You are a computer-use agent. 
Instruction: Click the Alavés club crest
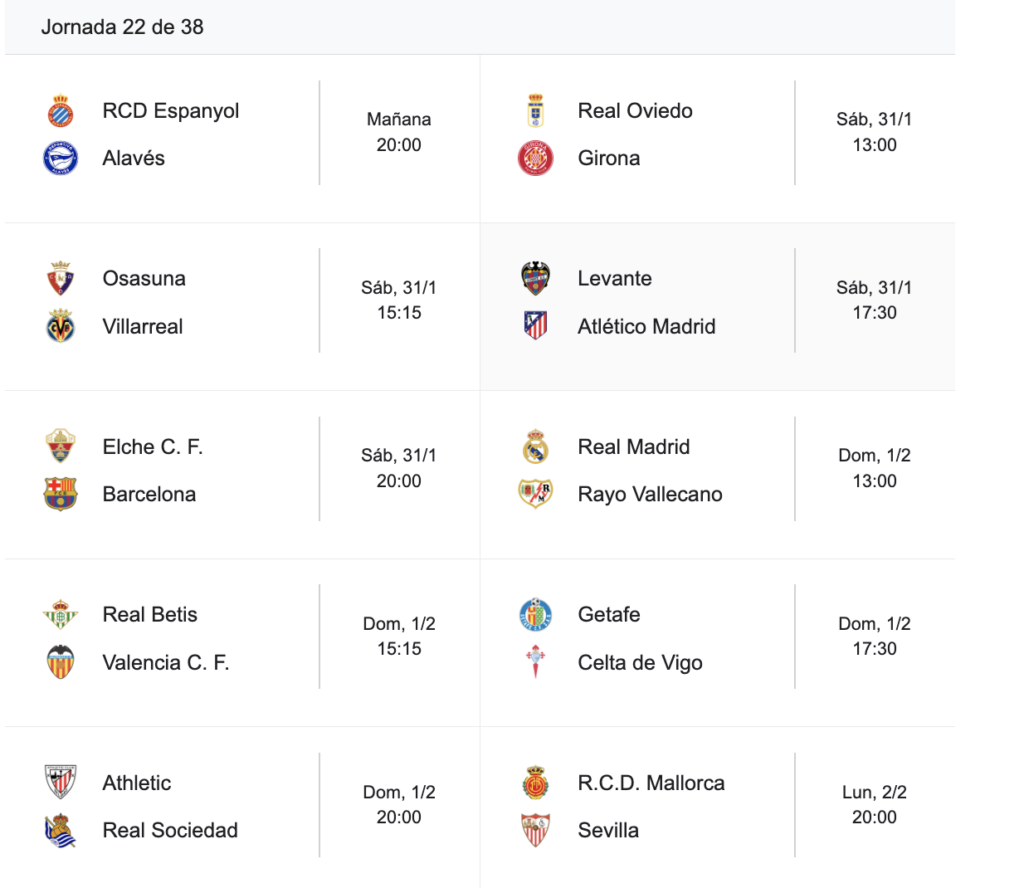[61, 158]
